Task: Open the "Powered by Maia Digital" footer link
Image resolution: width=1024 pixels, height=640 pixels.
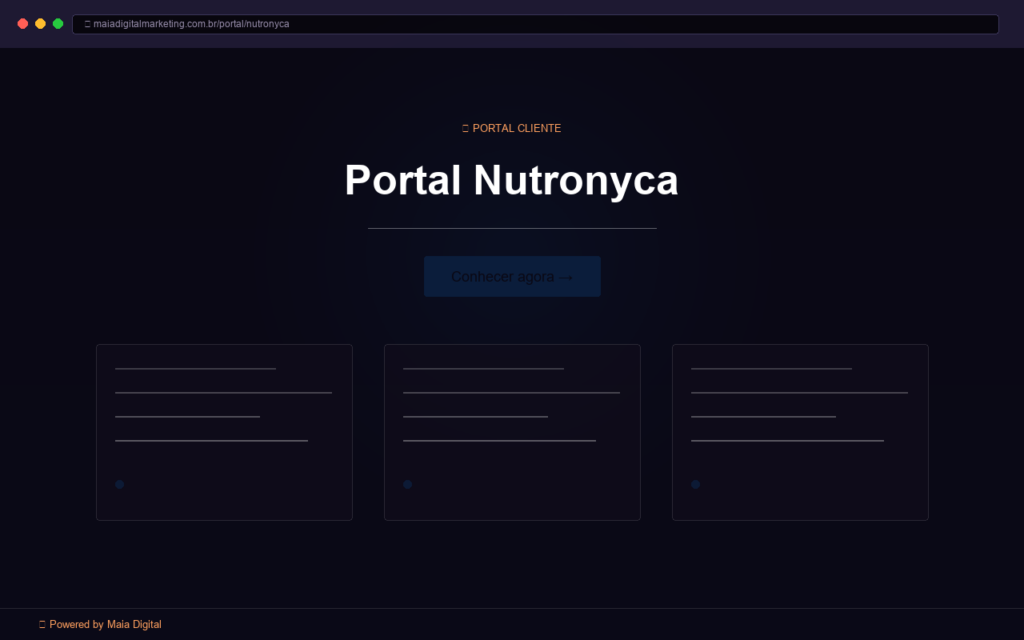Action: (105, 624)
